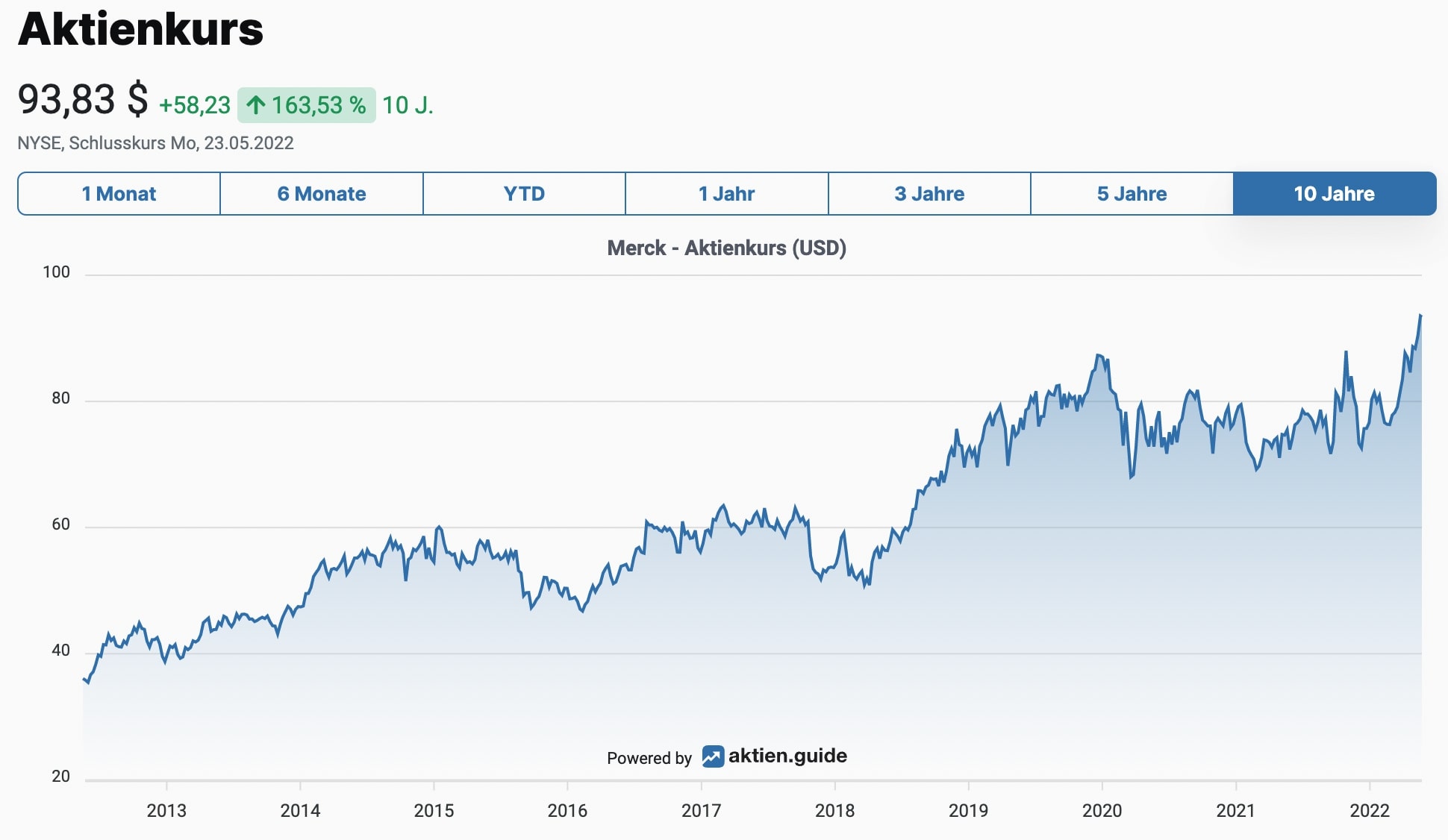Select the NYSE Schlusskurs date line
The image size is (1448, 840).
tap(156, 143)
